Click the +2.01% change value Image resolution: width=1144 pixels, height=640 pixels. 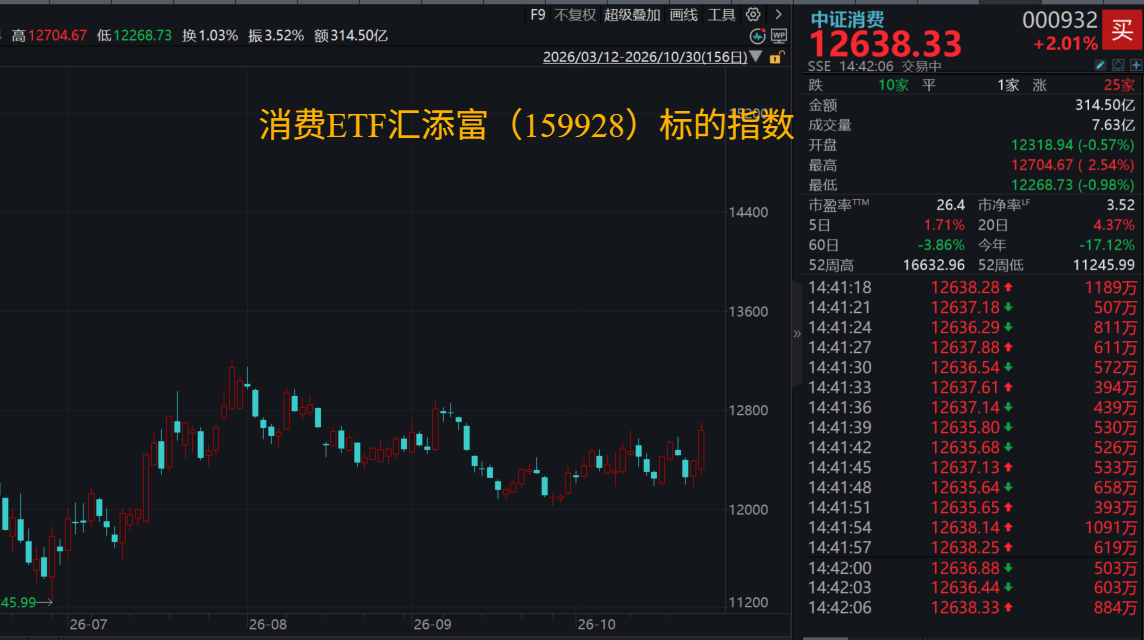click(1065, 44)
